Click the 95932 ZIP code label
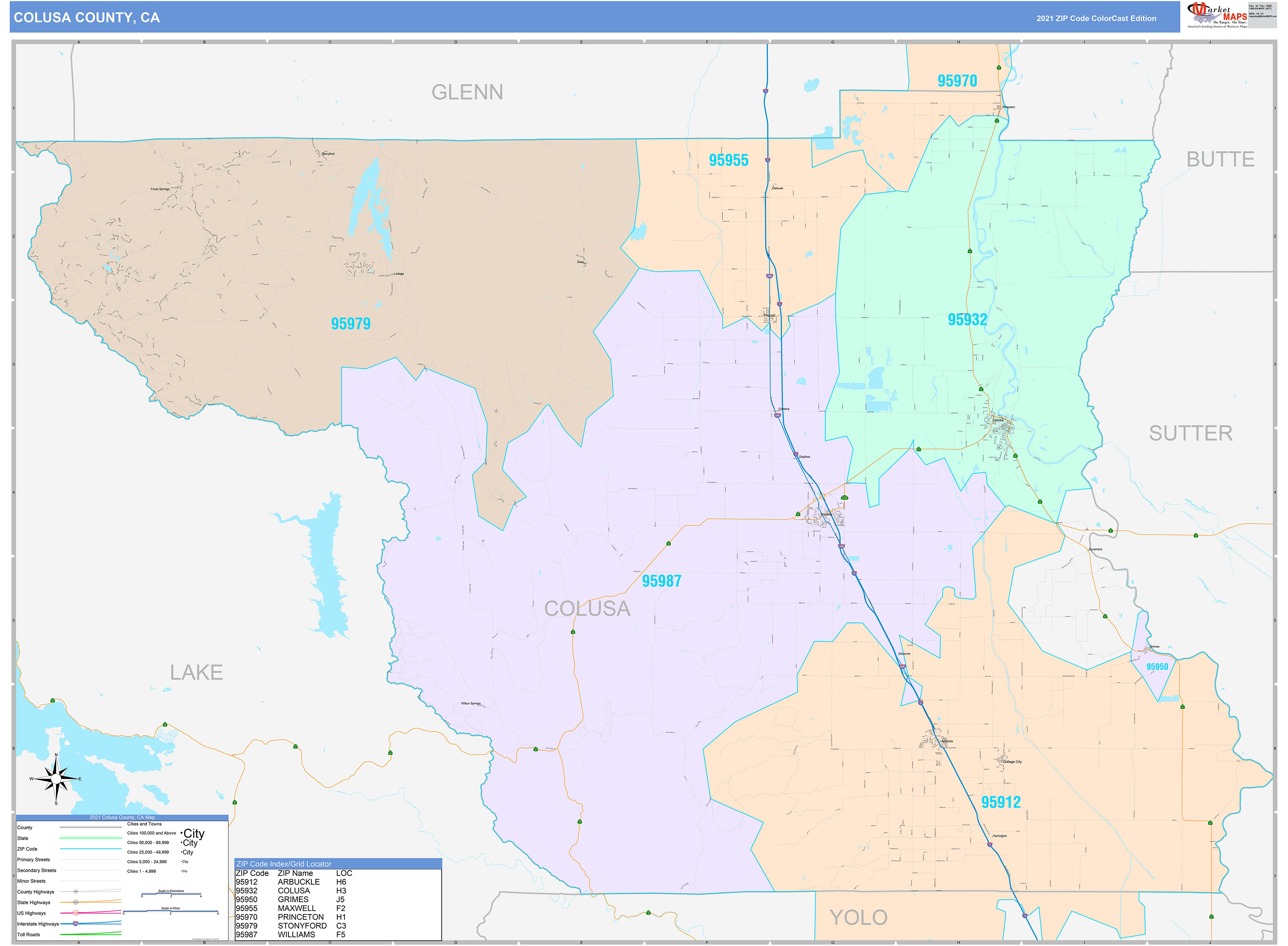Image resolution: width=1288 pixels, height=946 pixels. pyautogui.click(x=967, y=319)
